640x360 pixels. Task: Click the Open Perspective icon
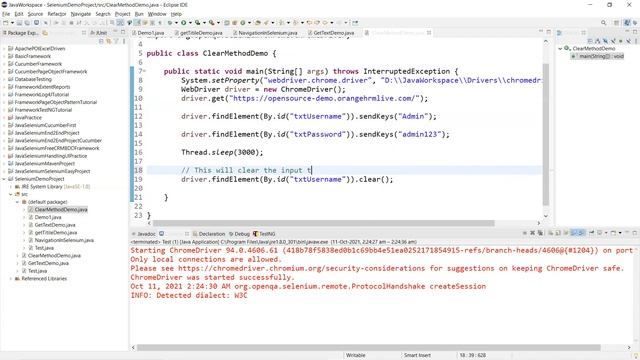[616, 23]
